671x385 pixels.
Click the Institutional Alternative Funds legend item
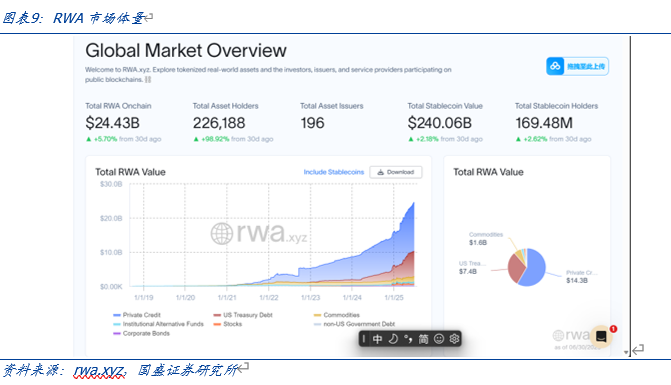158,324
